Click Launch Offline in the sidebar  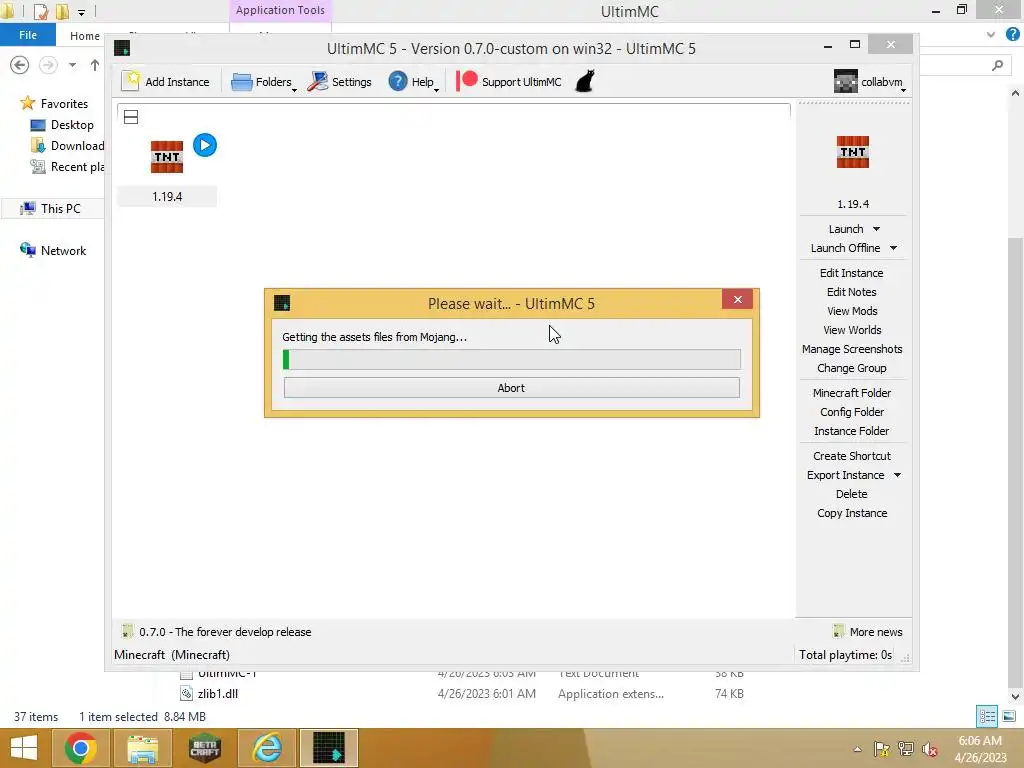[x=845, y=248]
